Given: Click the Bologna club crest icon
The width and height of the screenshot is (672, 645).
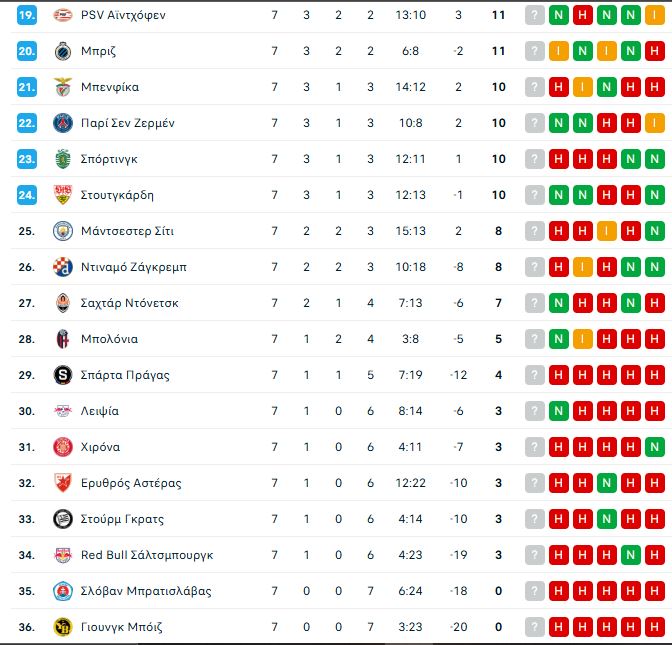Looking at the screenshot, I should 63,339.
